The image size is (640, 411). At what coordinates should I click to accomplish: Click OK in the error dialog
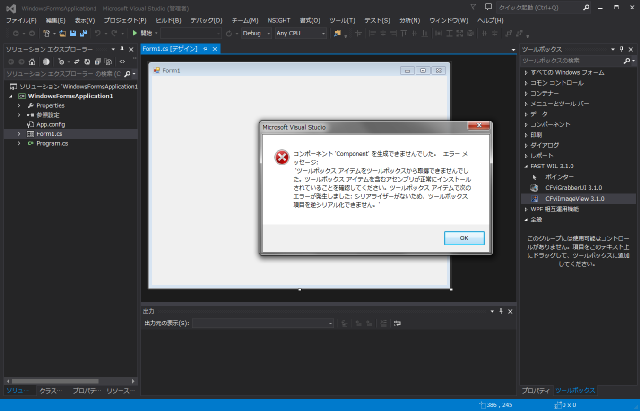click(x=464, y=238)
